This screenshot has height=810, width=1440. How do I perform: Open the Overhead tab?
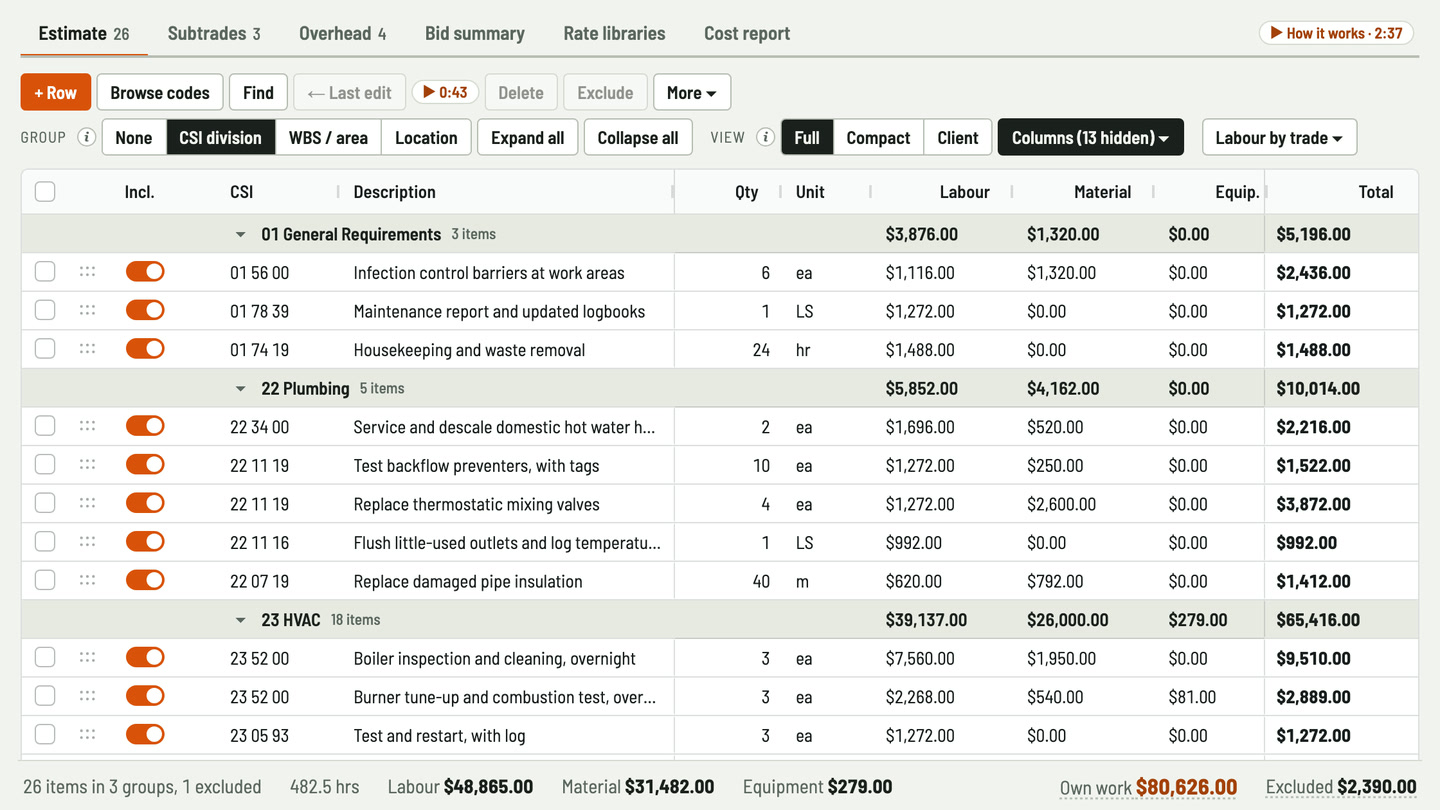tap(342, 33)
